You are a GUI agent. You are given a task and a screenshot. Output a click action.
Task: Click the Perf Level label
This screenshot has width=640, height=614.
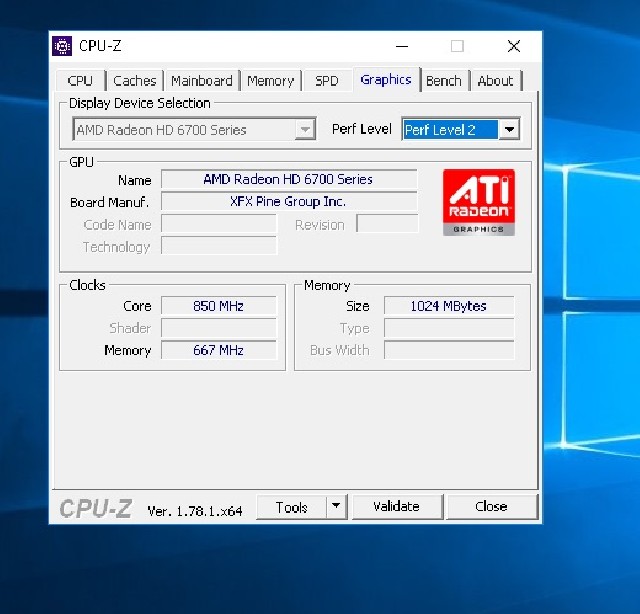click(x=362, y=129)
